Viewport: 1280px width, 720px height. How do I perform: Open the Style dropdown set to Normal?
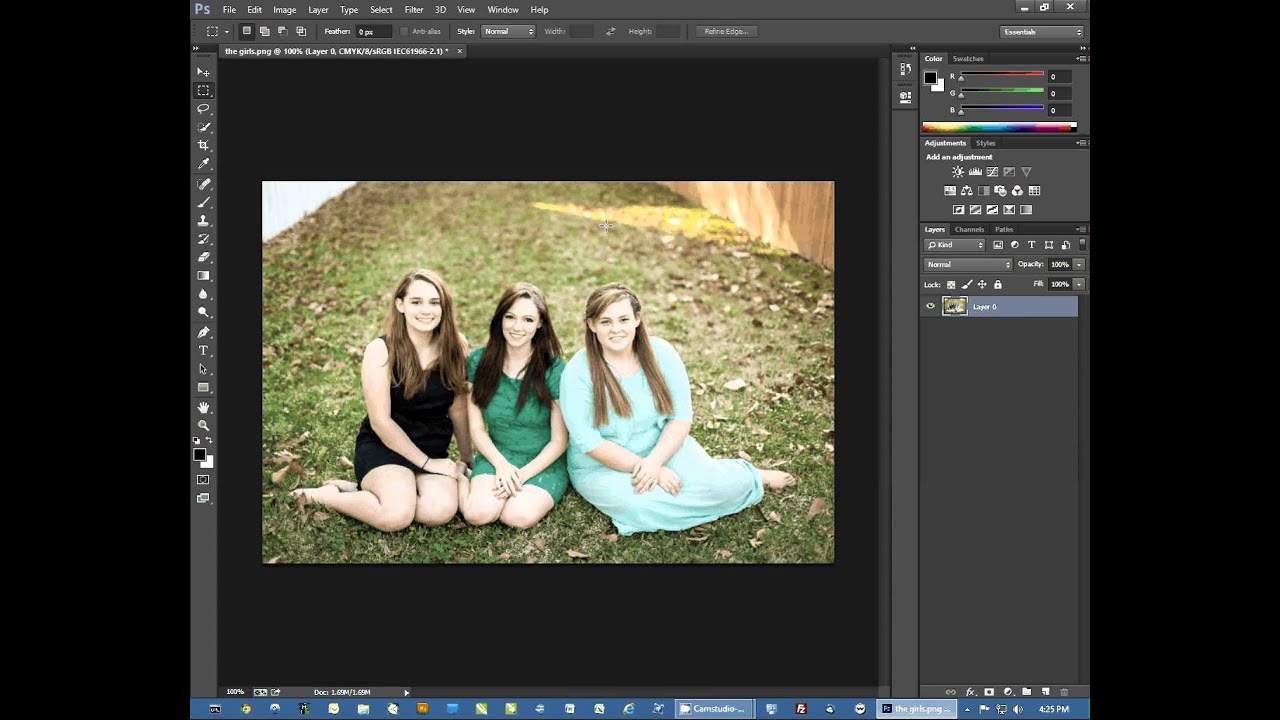509,31
